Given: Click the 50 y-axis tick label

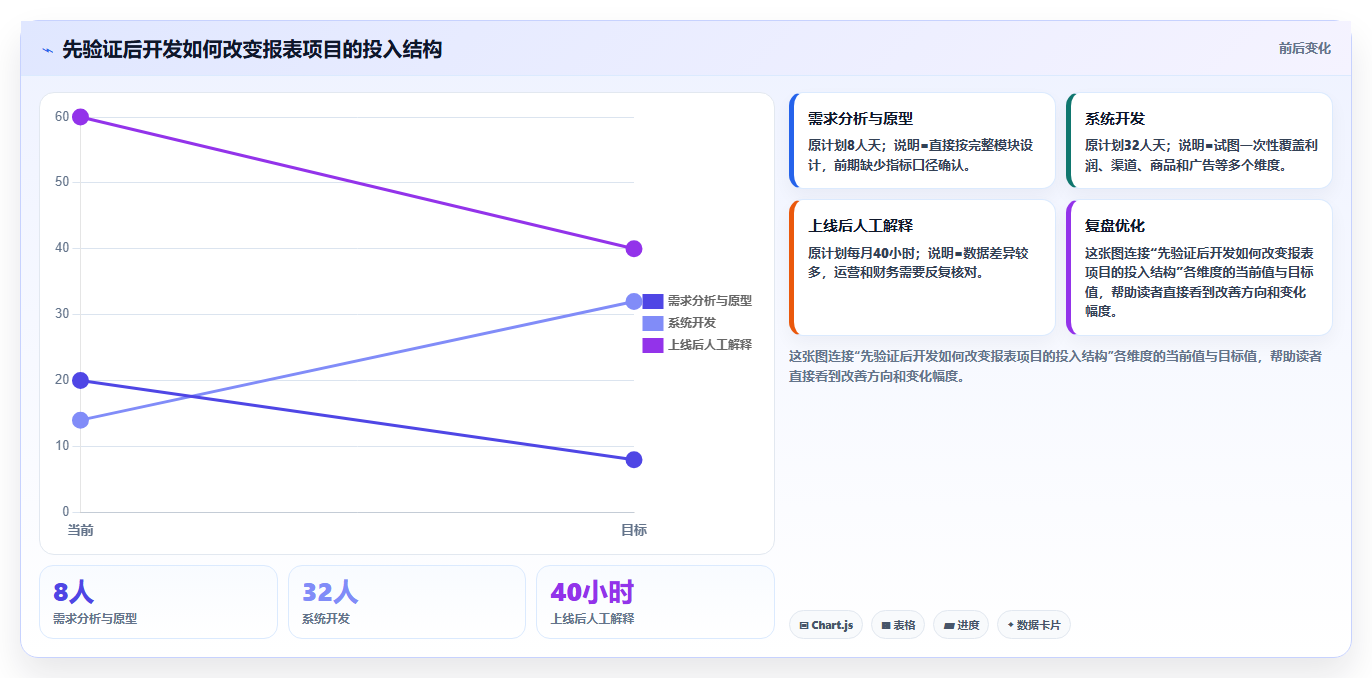Looking at the screenshot, I should [62, 182].
